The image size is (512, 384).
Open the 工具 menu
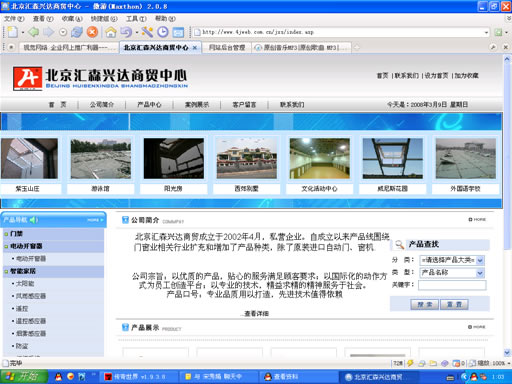[136, 19]
